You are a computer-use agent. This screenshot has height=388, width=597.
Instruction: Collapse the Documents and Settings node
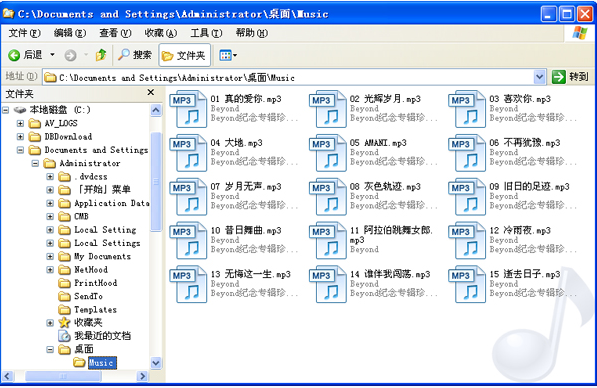[x=20, y=150]
